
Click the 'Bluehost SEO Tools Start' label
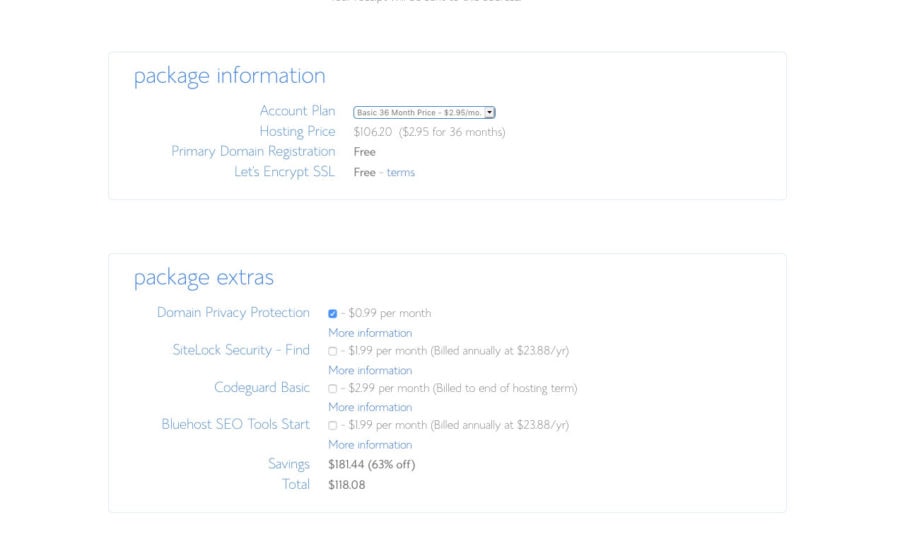pyautogui.click(x=235, y=424)
